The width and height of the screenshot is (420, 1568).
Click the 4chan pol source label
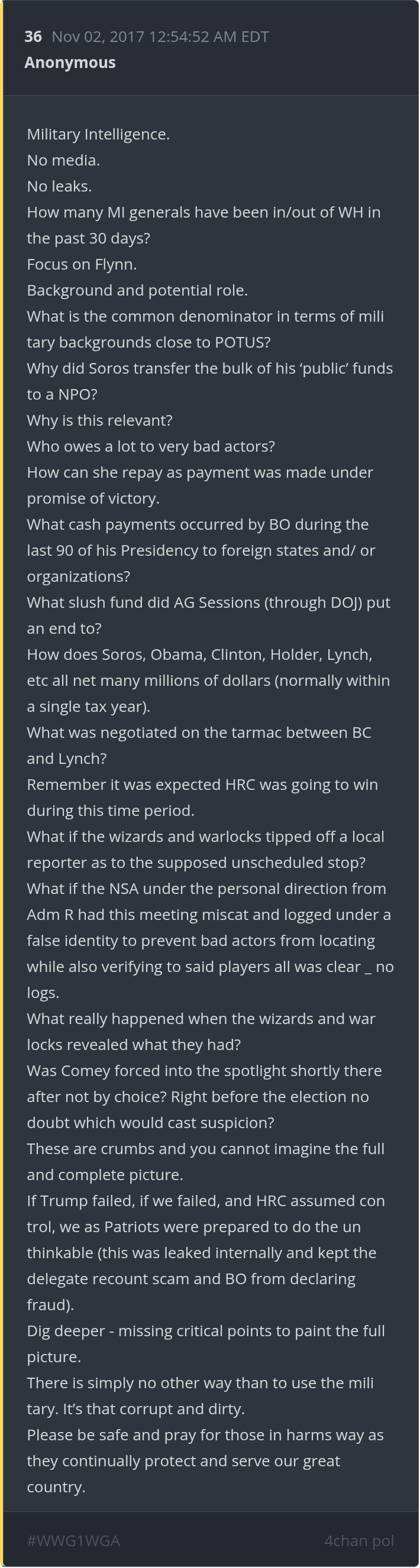[359, 1540]
